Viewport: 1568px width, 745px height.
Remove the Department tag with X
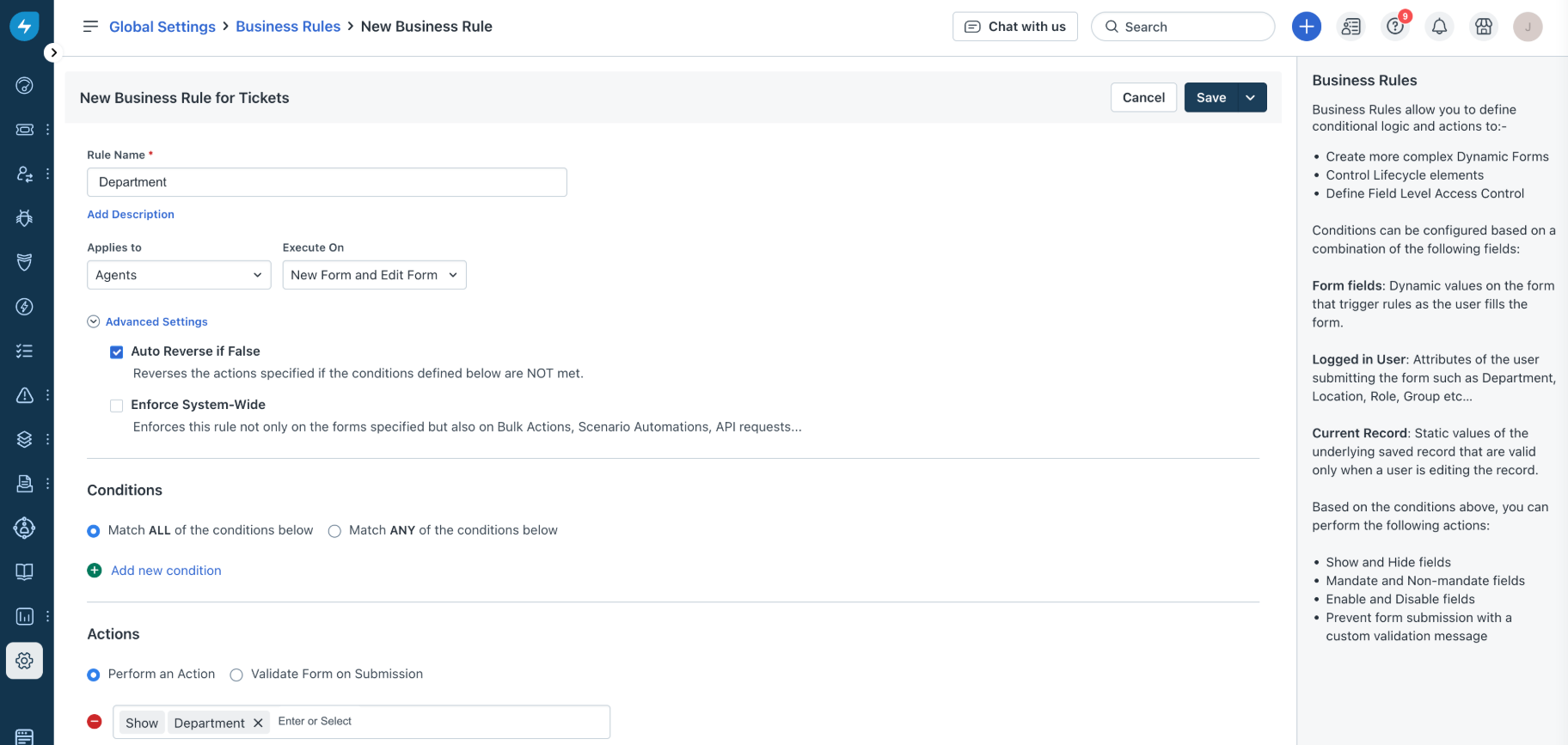click(258, 724)
